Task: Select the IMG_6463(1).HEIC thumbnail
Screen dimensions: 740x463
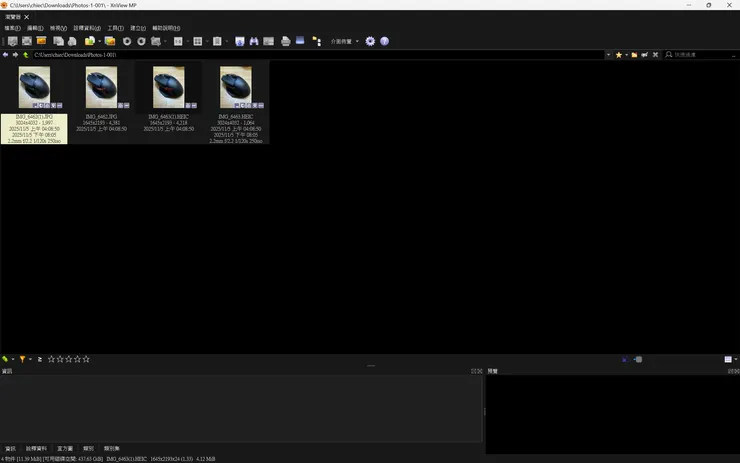Action: (x=169, y=87)
